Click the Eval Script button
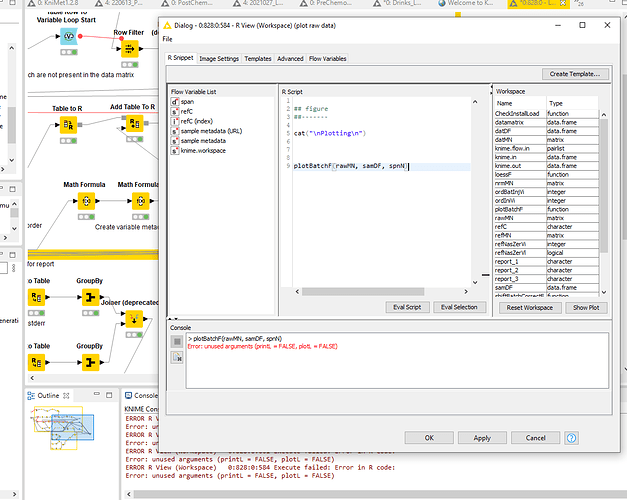This screenshot has width=627, height=500. tap(407, 307)
